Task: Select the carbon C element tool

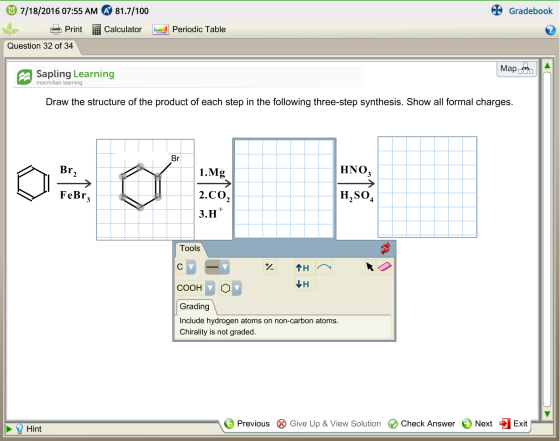Action: point(181,267)
